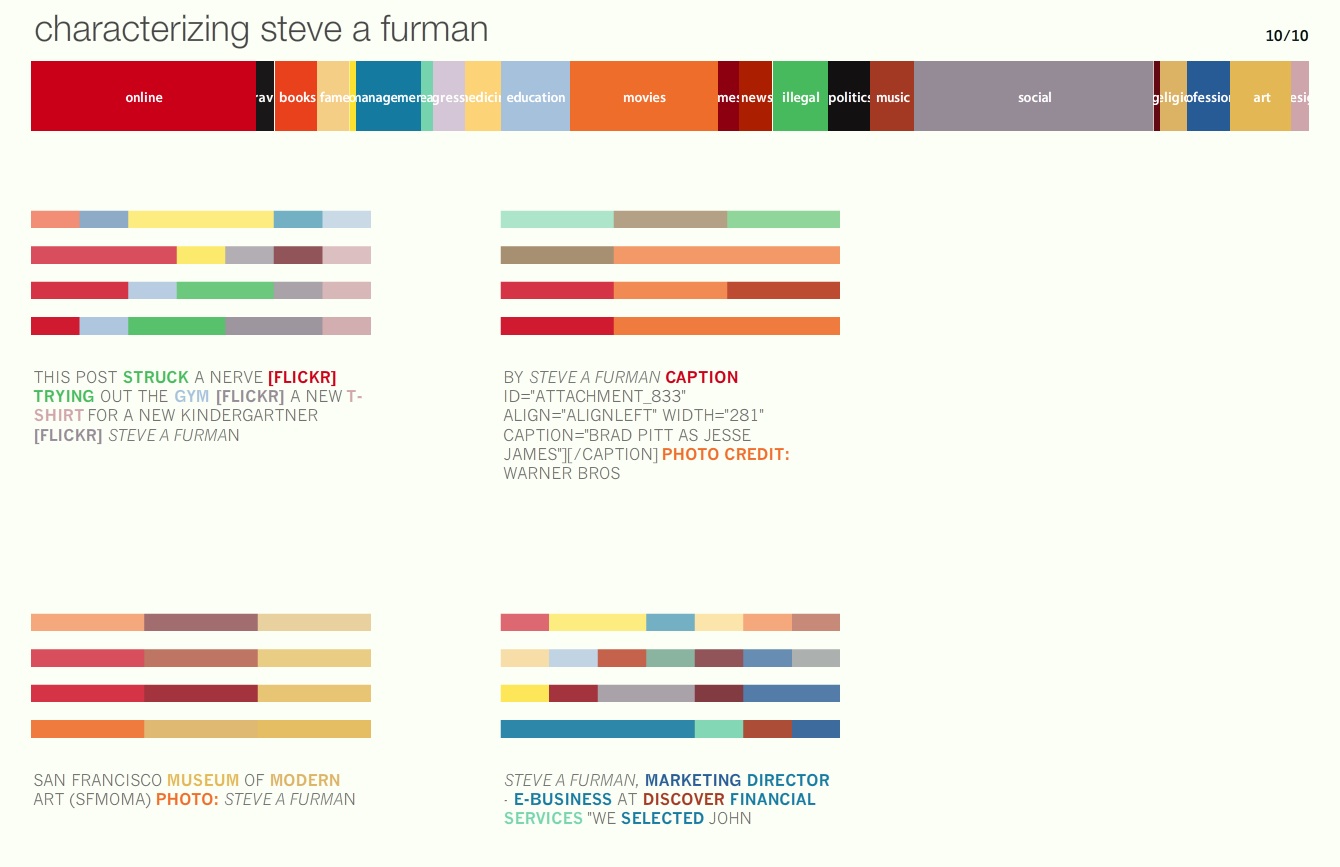Screen dimensions: 1340x867
Task: Select the 'social' category segment
Action: pos(1033,97)
